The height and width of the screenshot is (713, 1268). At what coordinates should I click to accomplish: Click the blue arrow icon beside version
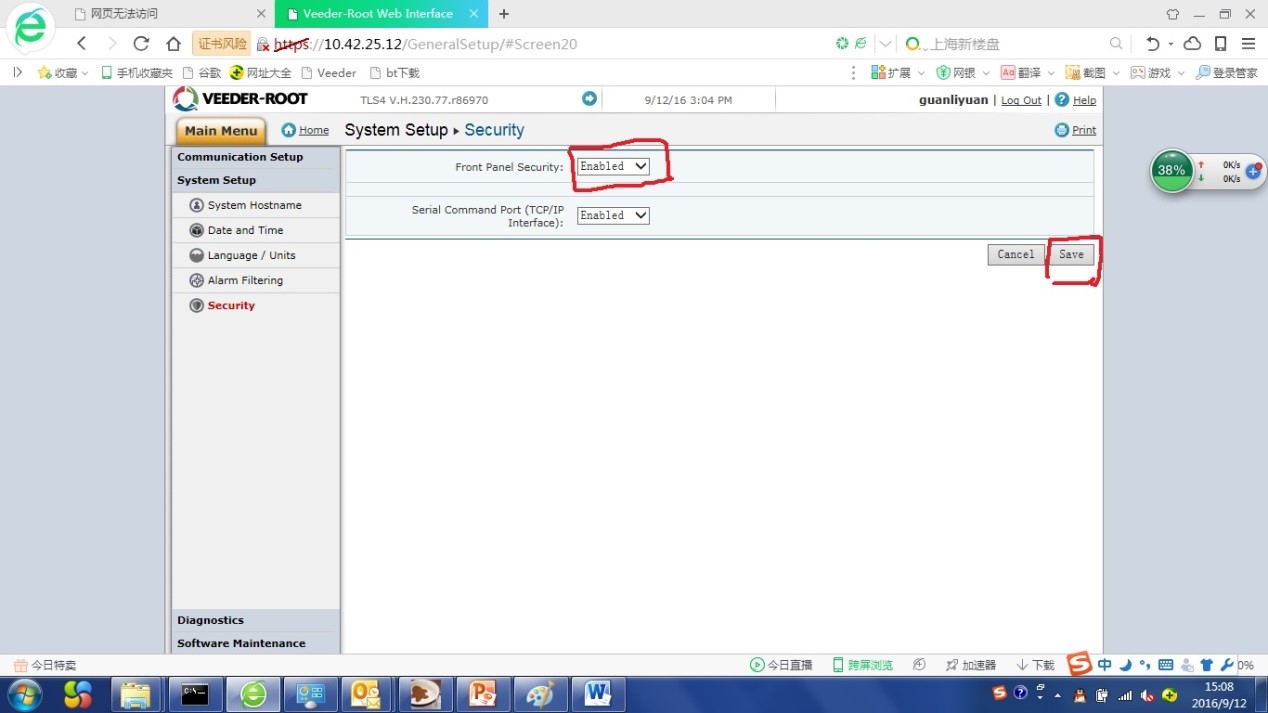(x=589, y=99)
